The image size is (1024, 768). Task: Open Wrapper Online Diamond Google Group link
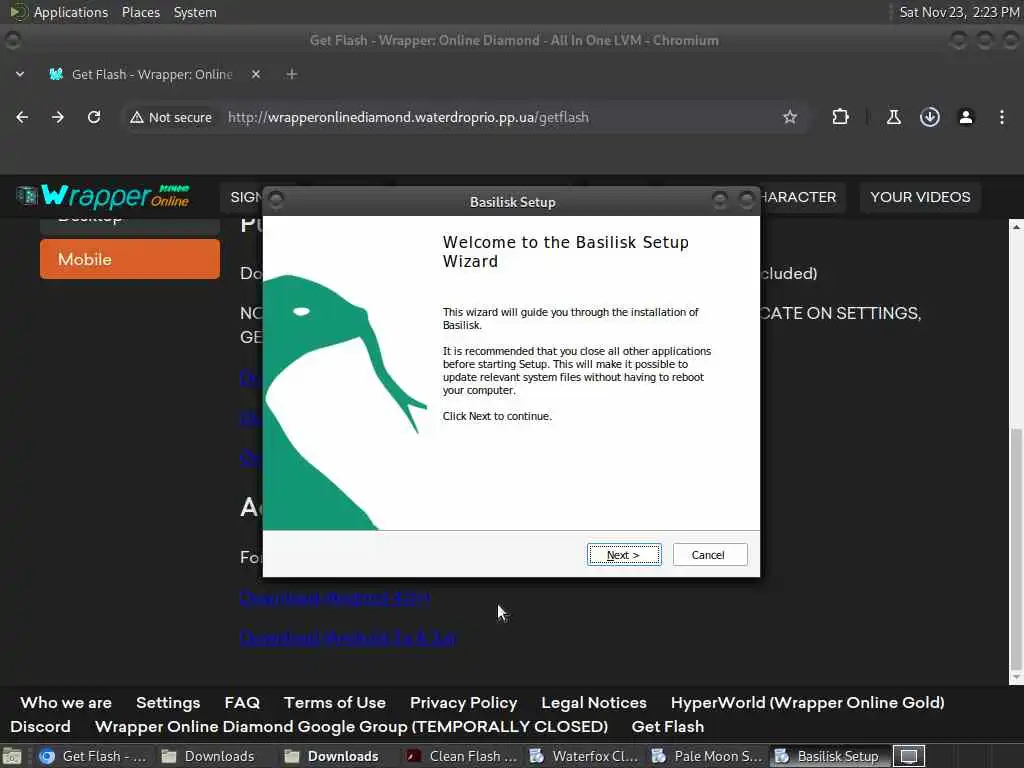[x=351, y=727]
